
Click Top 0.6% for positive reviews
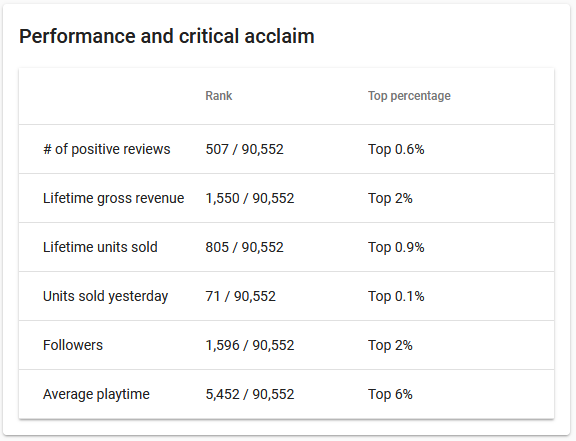396,149
